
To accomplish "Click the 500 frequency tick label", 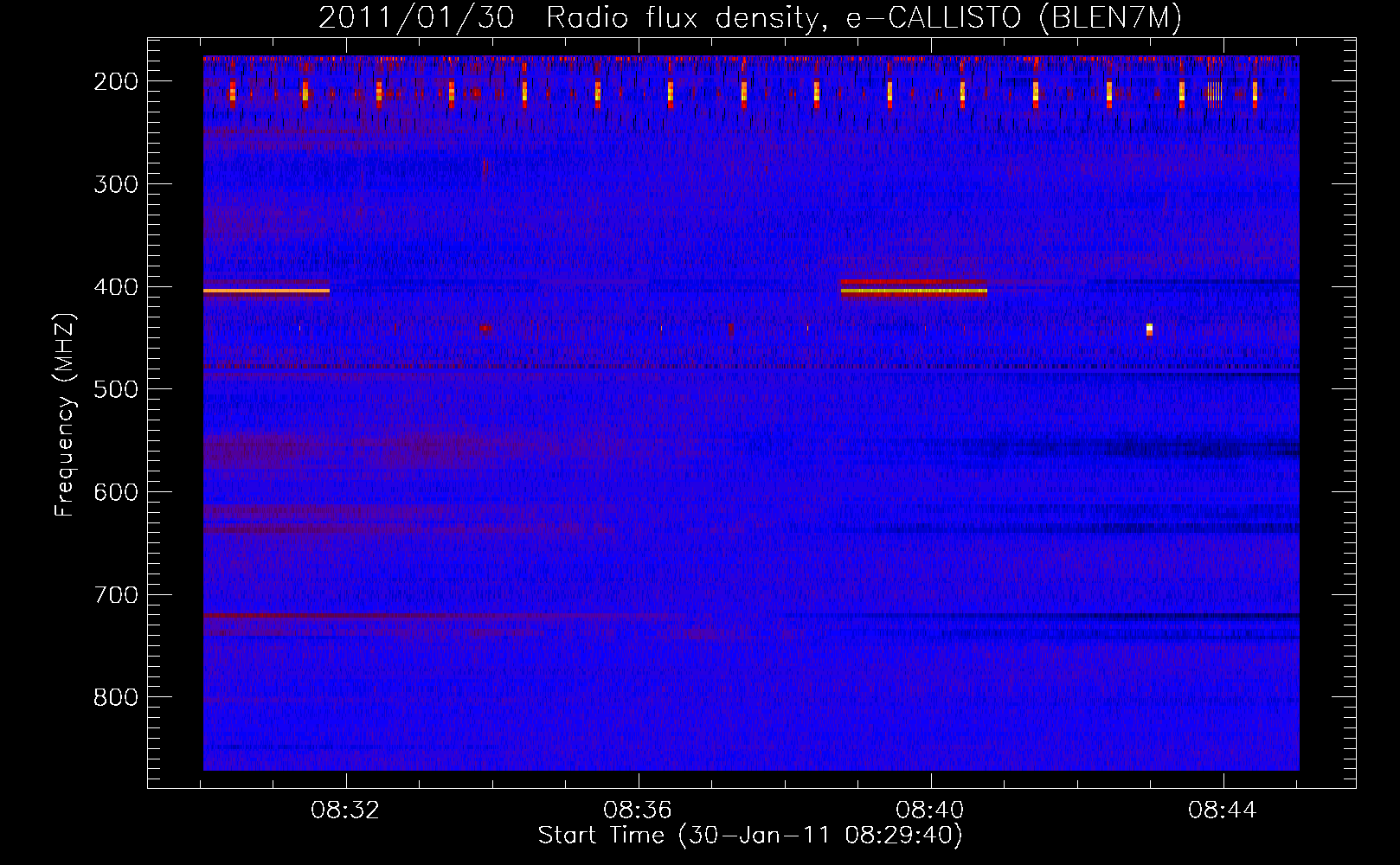I will coord(116,389).
